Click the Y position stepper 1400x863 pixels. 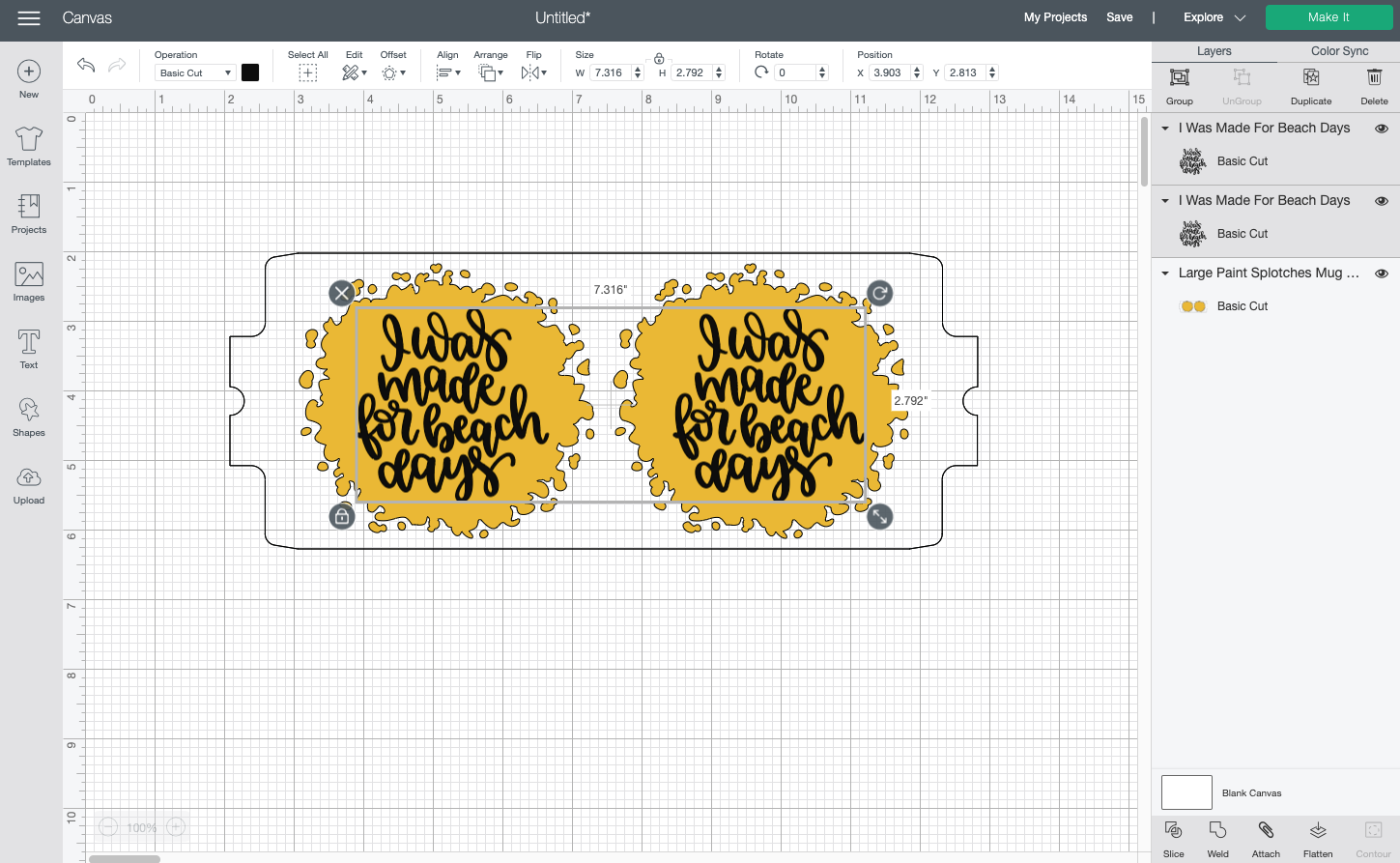pos(992,72)
